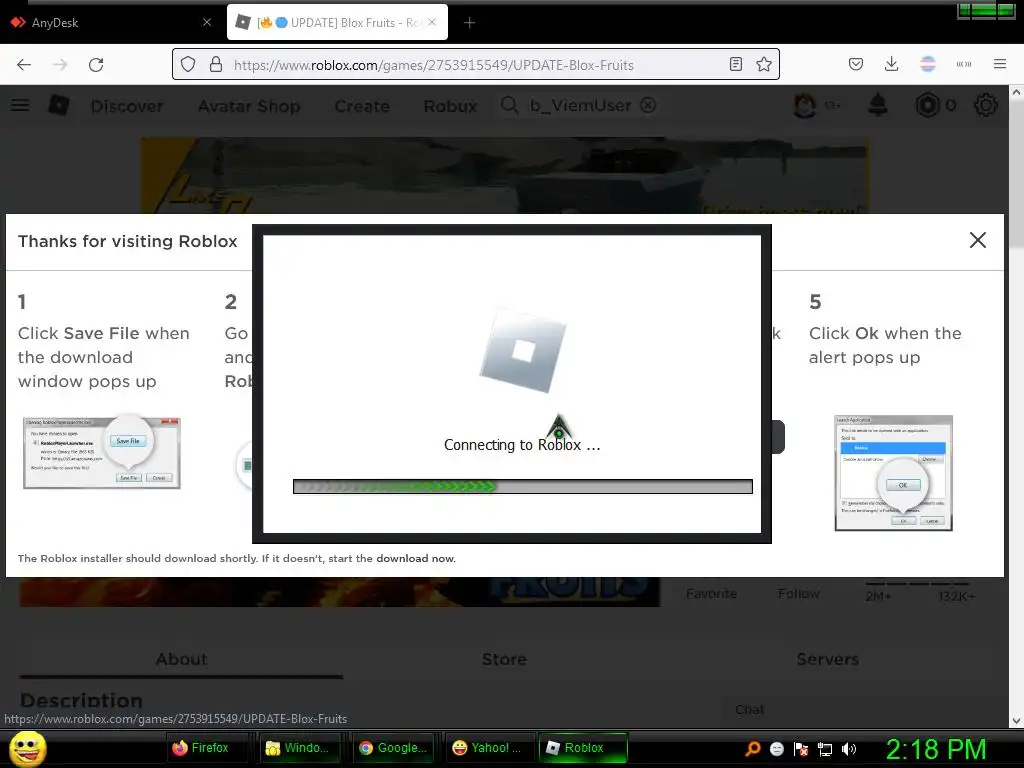
Task: Open a new tab with the plus button
Action: (469, 23)
